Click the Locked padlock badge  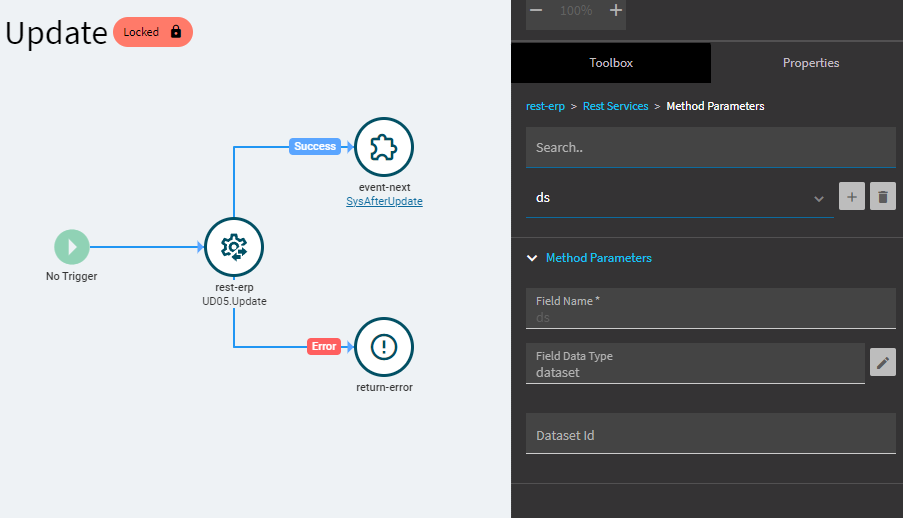coord(153,32)
